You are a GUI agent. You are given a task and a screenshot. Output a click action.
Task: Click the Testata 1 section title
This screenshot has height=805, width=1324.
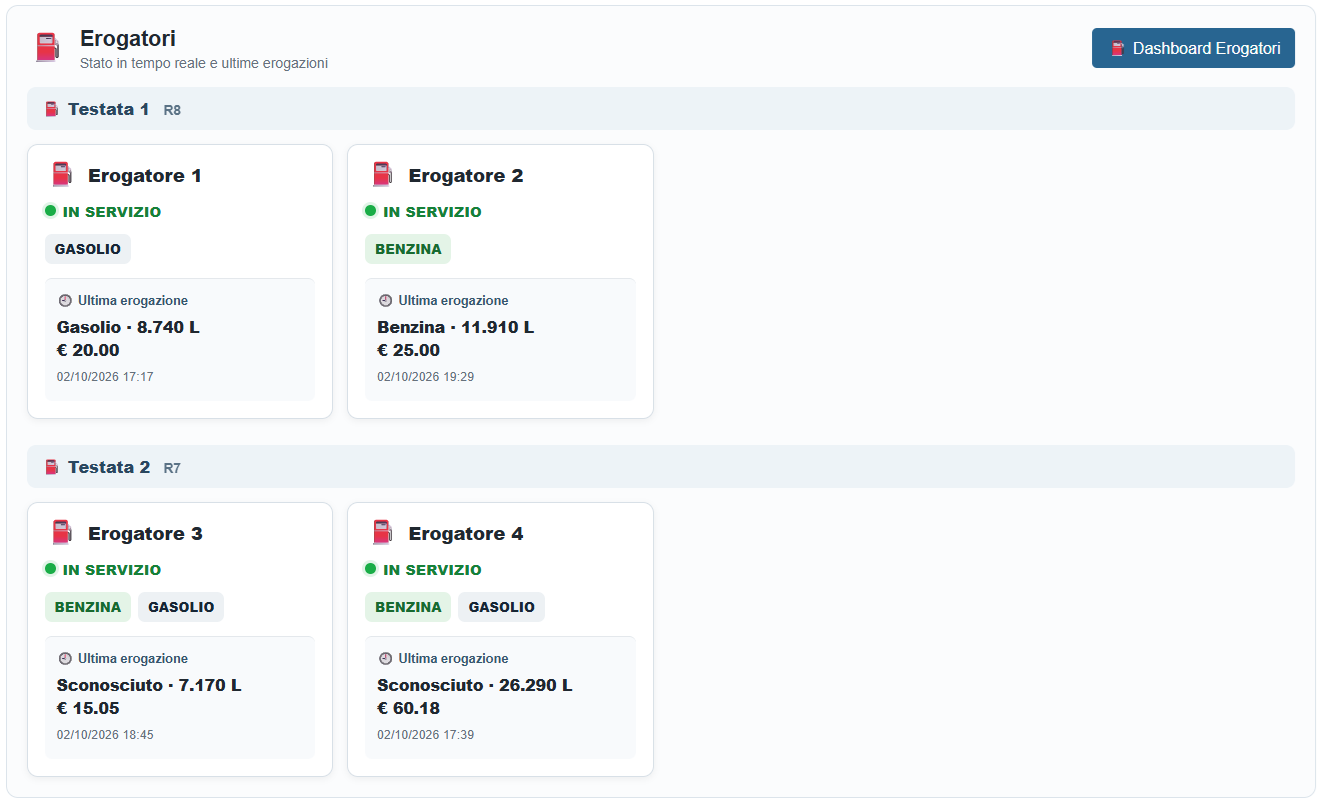pyautogui.click(x=108, y=109)
